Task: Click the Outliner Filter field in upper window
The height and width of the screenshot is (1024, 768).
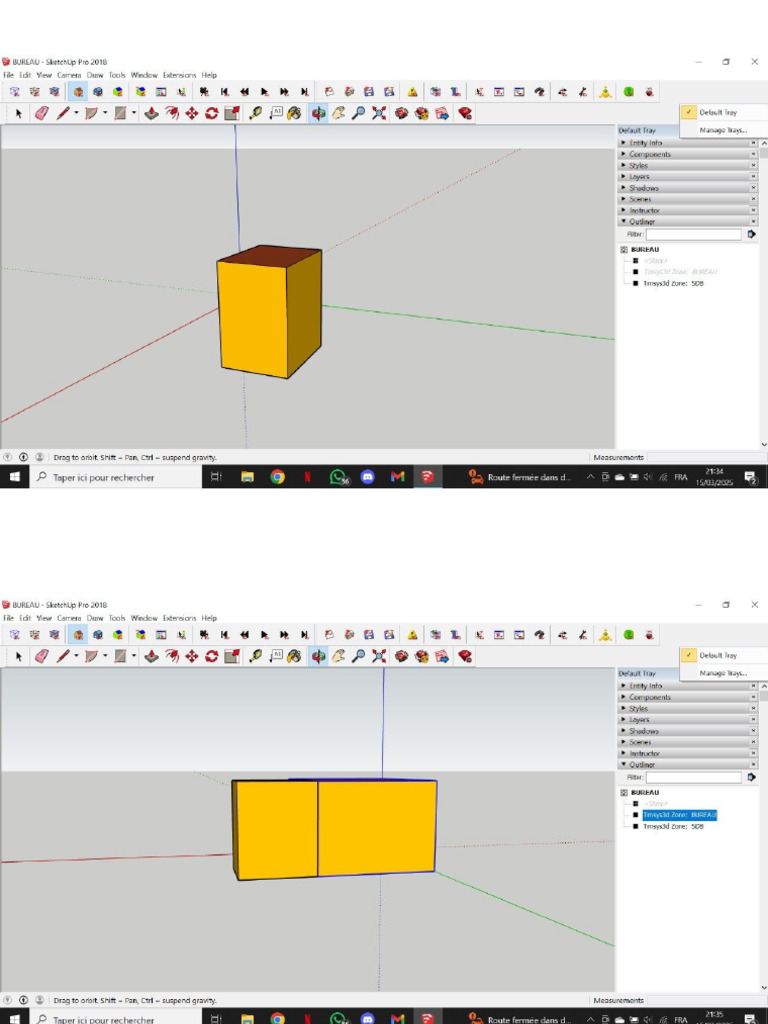Action: coord(693,234)
